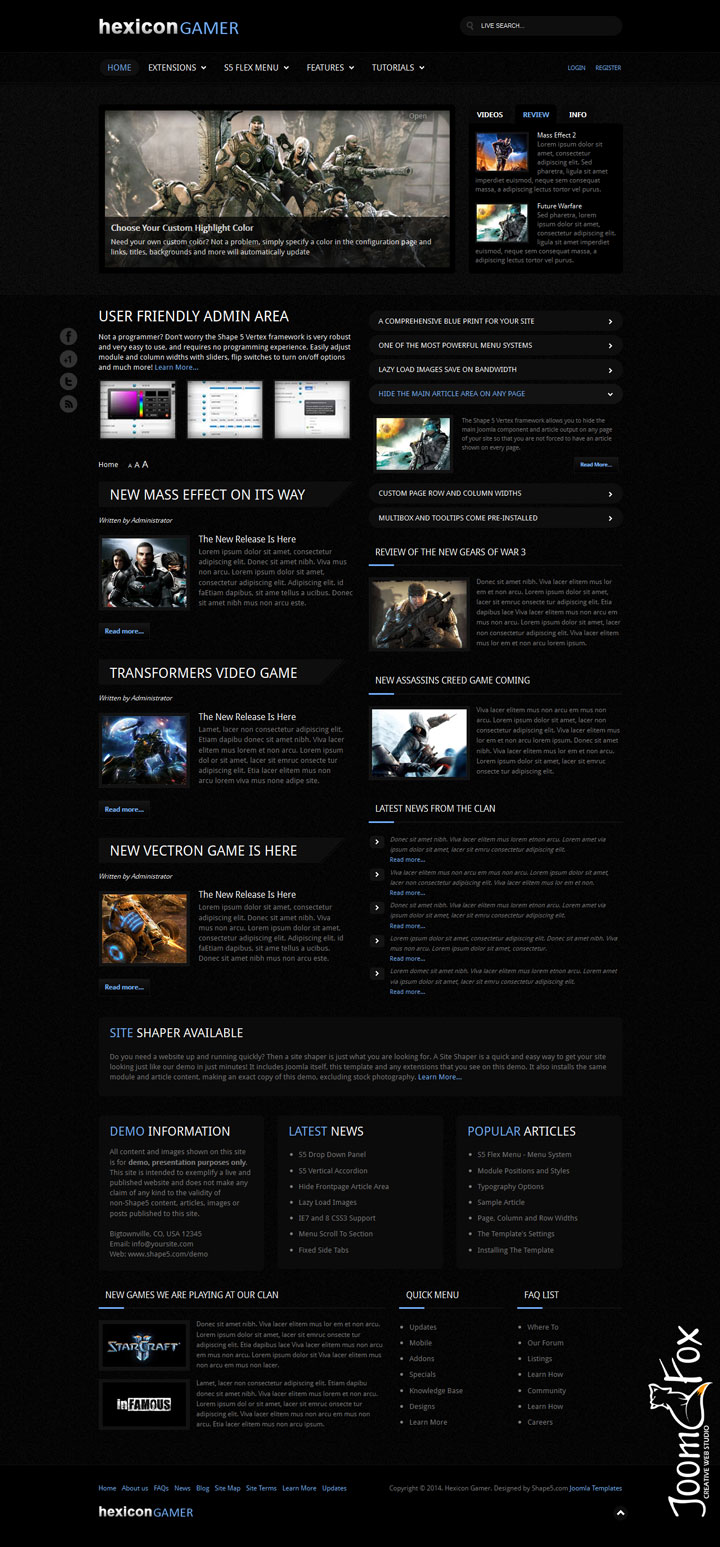
Task: Click Read More in the accordion panel
Action: coord(595,464)
